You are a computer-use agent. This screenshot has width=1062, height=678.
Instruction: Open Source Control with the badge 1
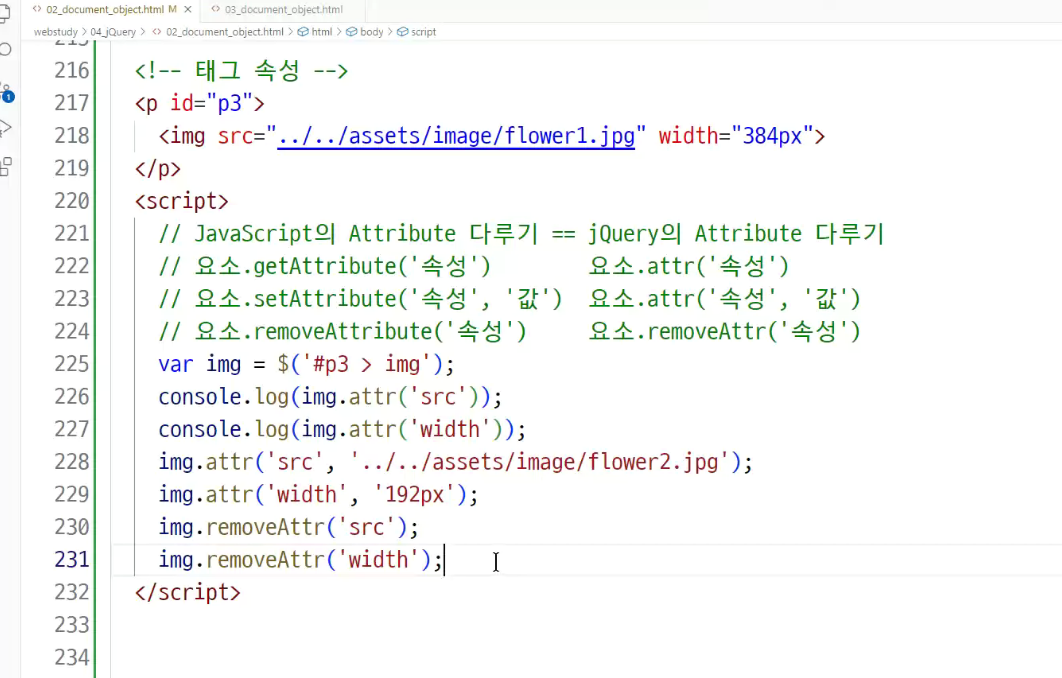tap(6, 92)
